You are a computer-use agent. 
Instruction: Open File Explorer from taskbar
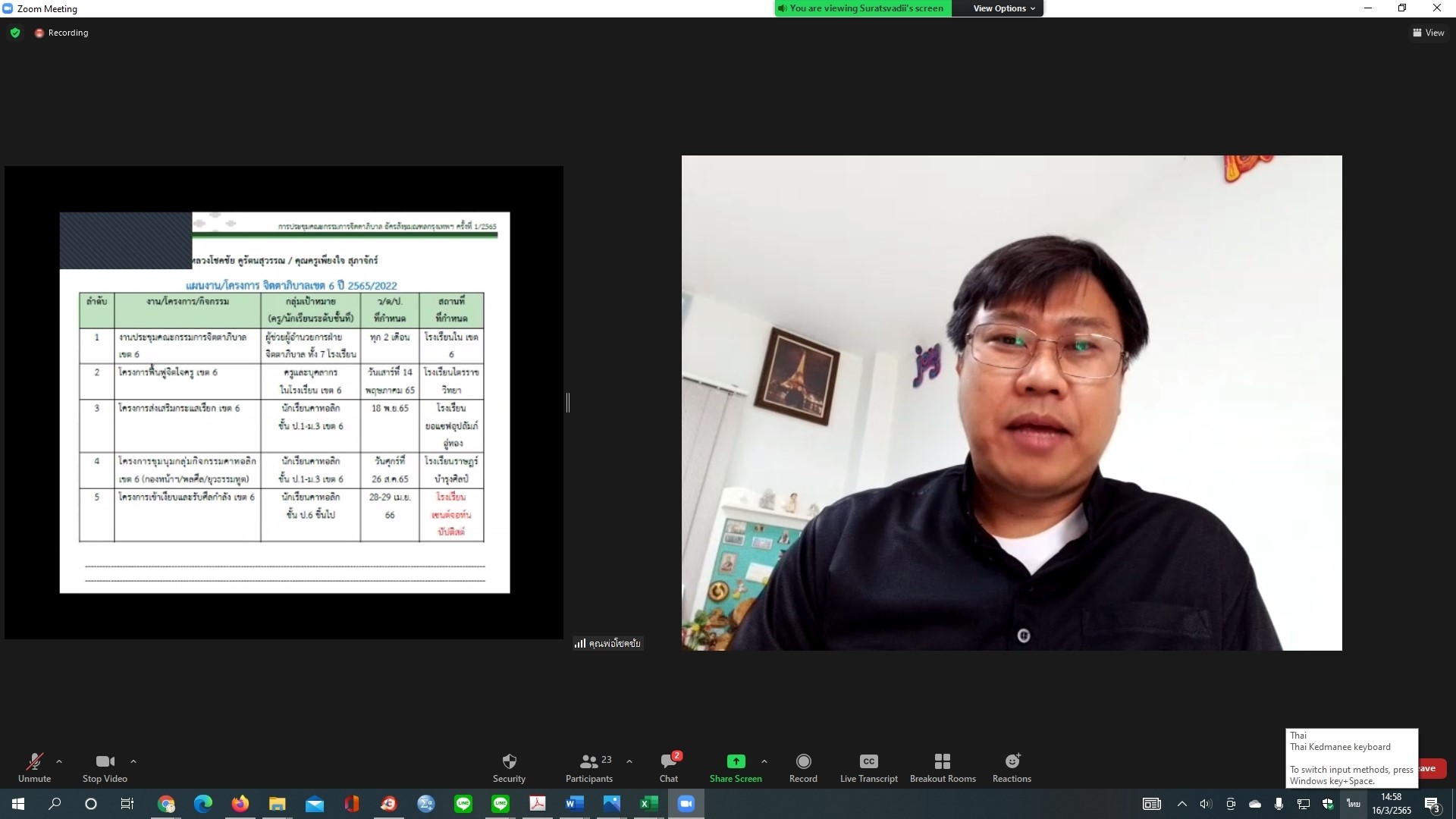pyautogui.click(x=278, y=804)
